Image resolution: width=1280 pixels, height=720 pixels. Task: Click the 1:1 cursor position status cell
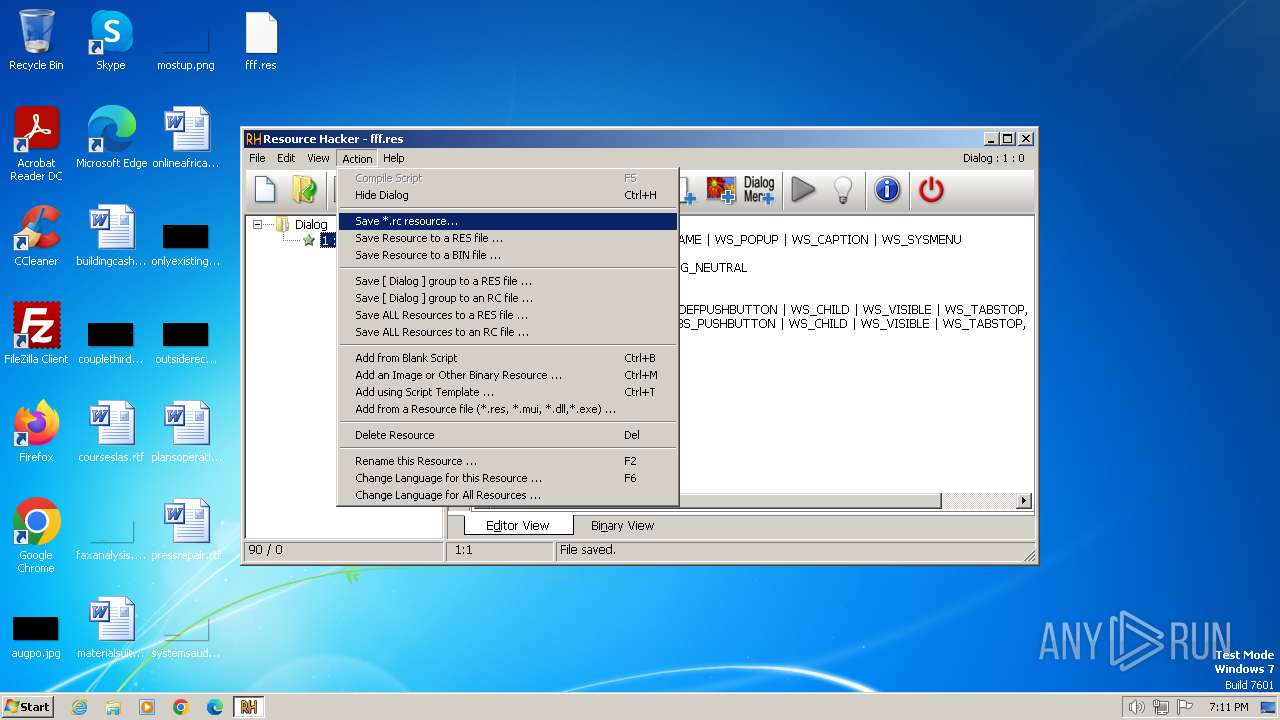(x=499, y=550)
